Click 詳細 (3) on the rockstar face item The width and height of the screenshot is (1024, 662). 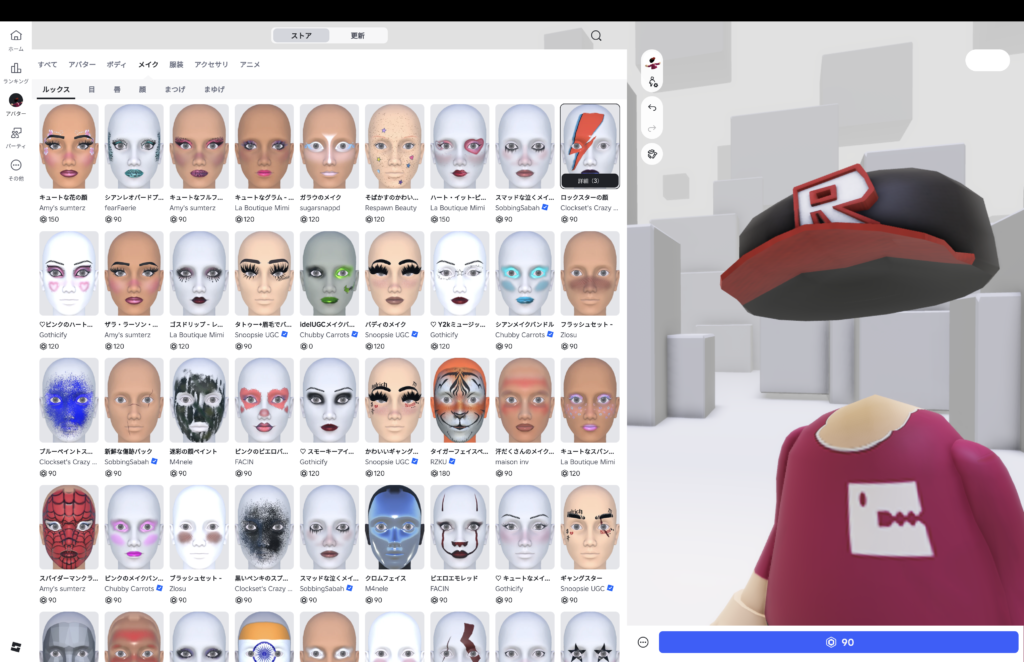tap(589, 180)
